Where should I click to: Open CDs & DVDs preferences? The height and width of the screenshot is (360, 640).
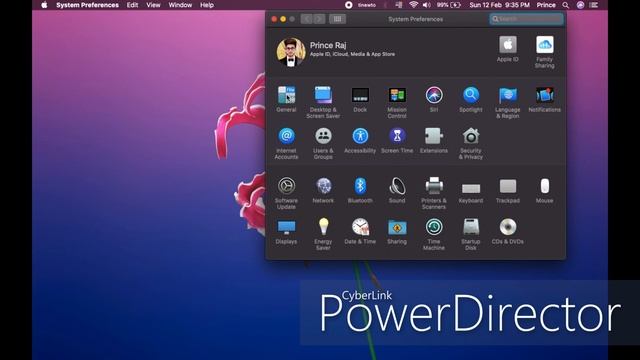[x=508, y=231]
